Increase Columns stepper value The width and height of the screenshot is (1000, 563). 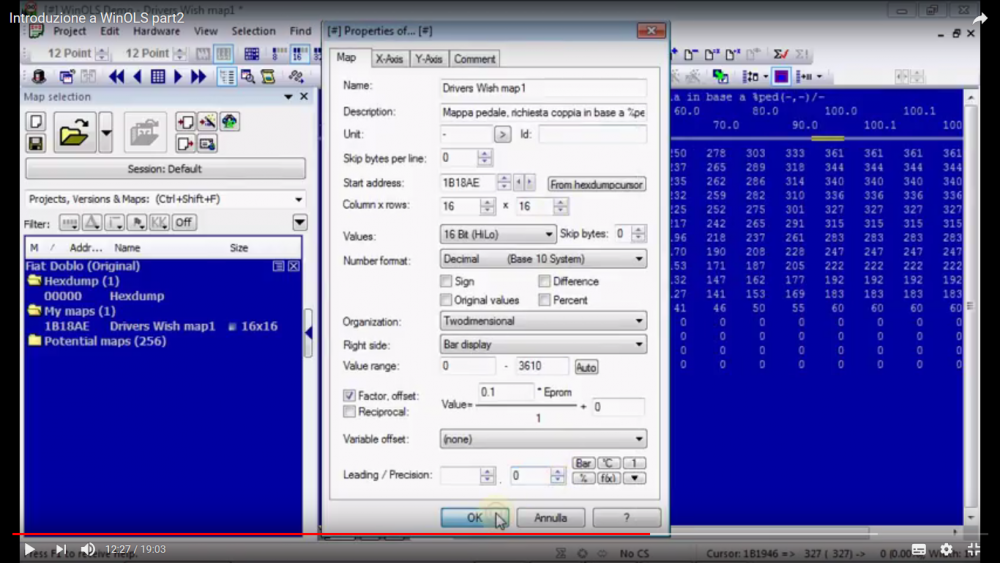click(487, 202)
